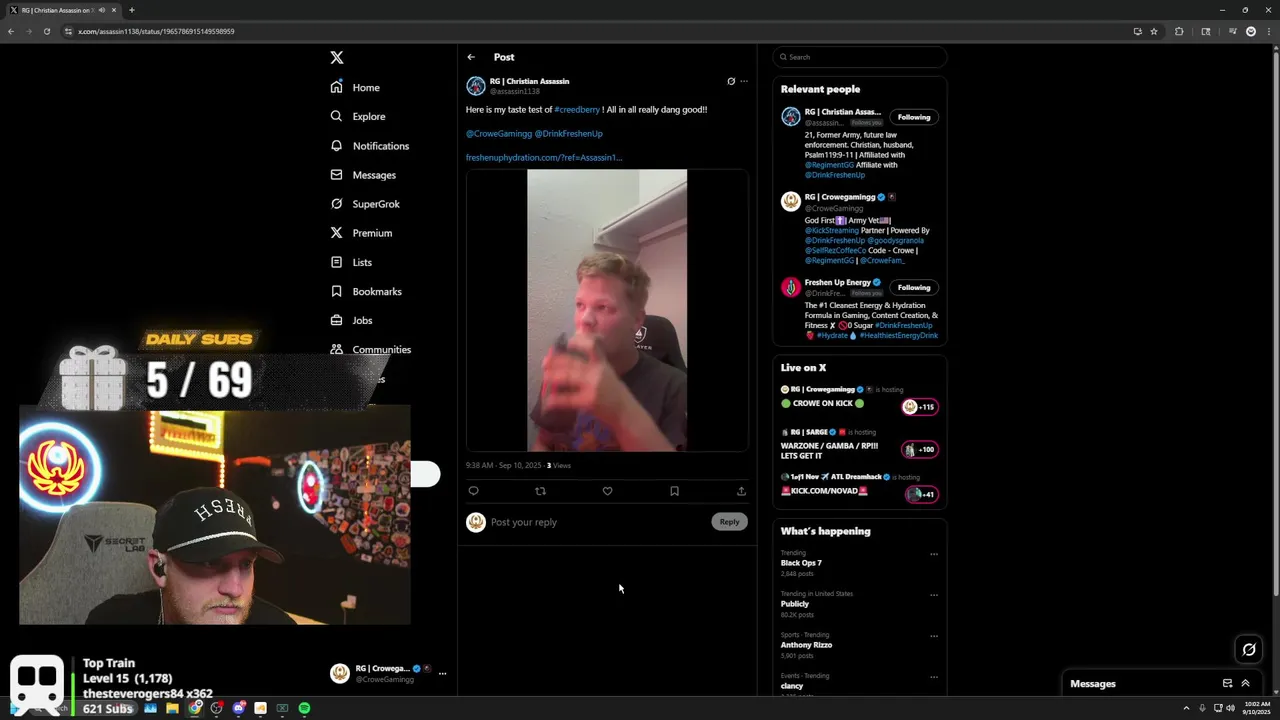Open Jobs in the sidebar
The image size is (1280, 720).
click(351, 320)
